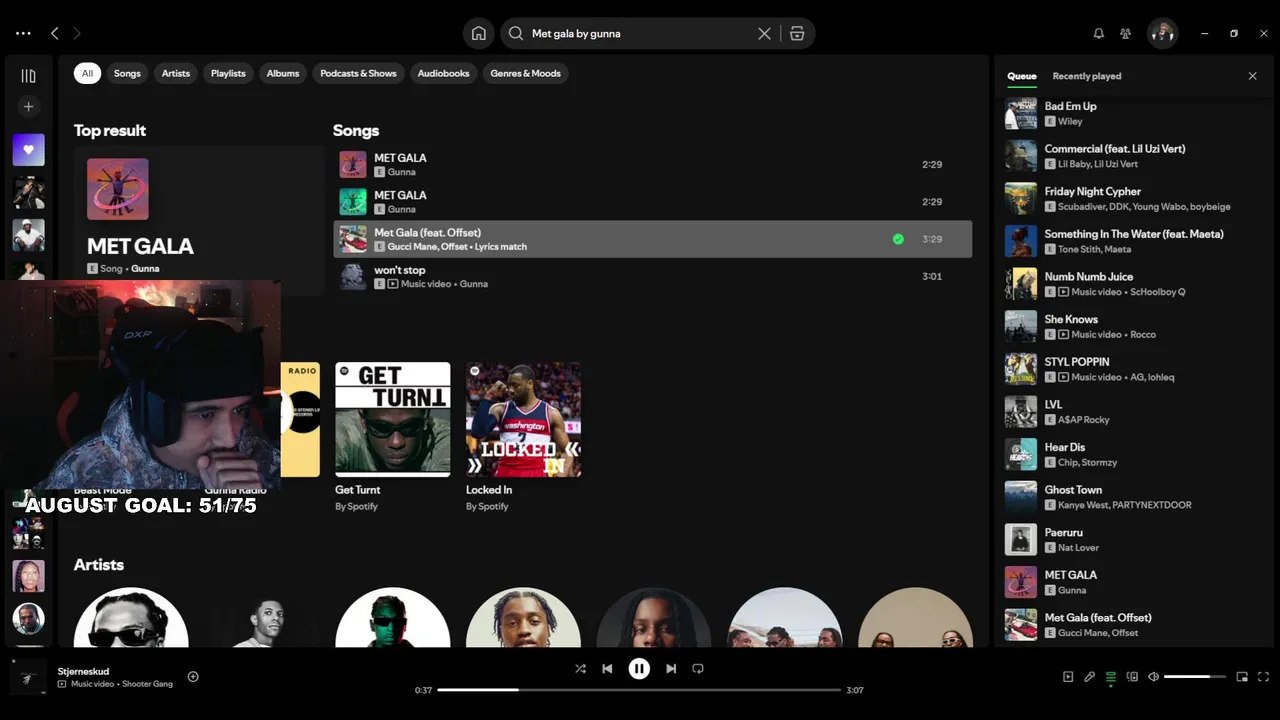The image size is (1280, 720).
Task: Select Paeruru by Nat Lover in queue
Action: [1131, 540]
